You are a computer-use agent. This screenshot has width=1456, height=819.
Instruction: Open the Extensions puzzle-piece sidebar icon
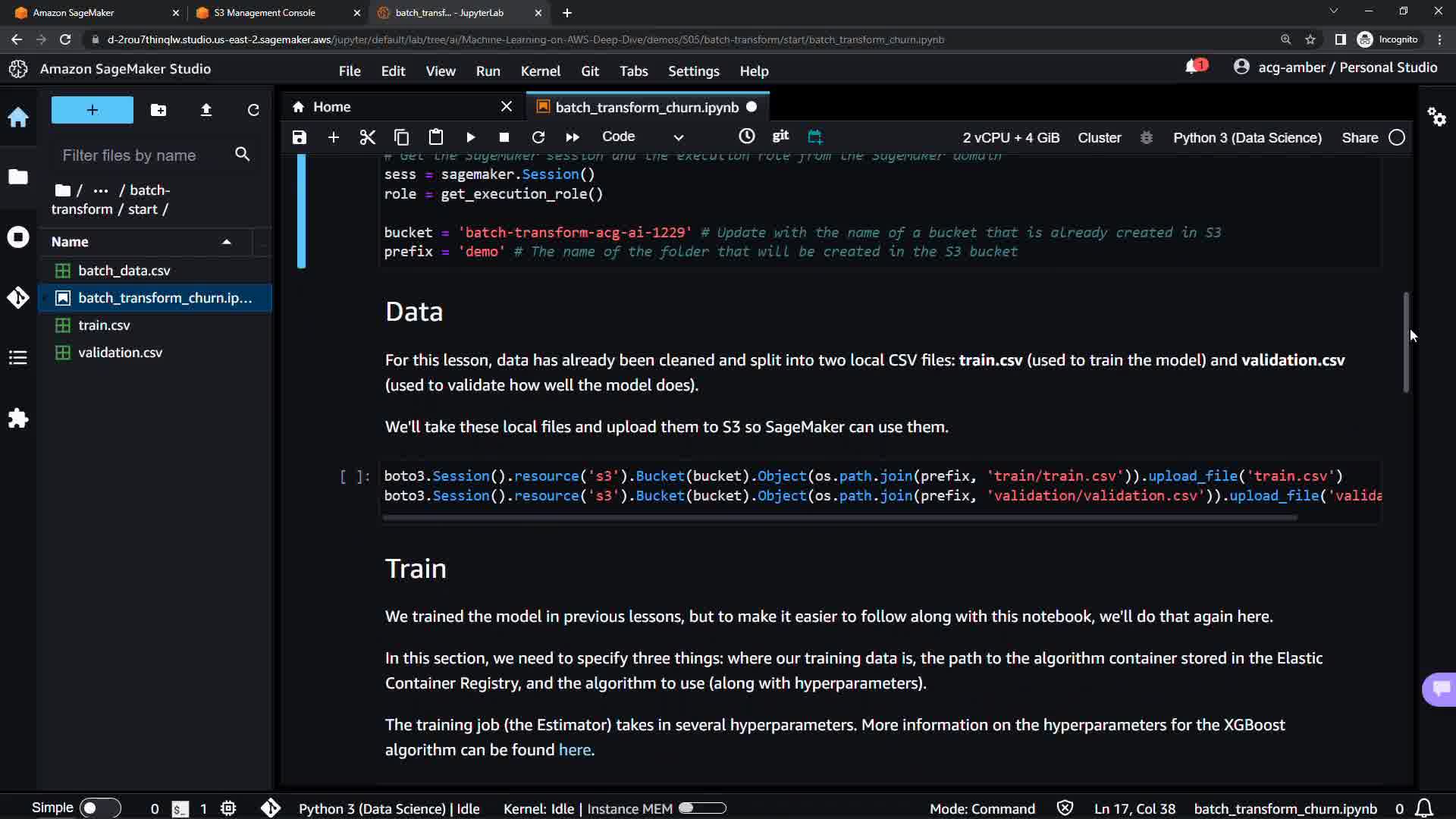tap(18, 419)
